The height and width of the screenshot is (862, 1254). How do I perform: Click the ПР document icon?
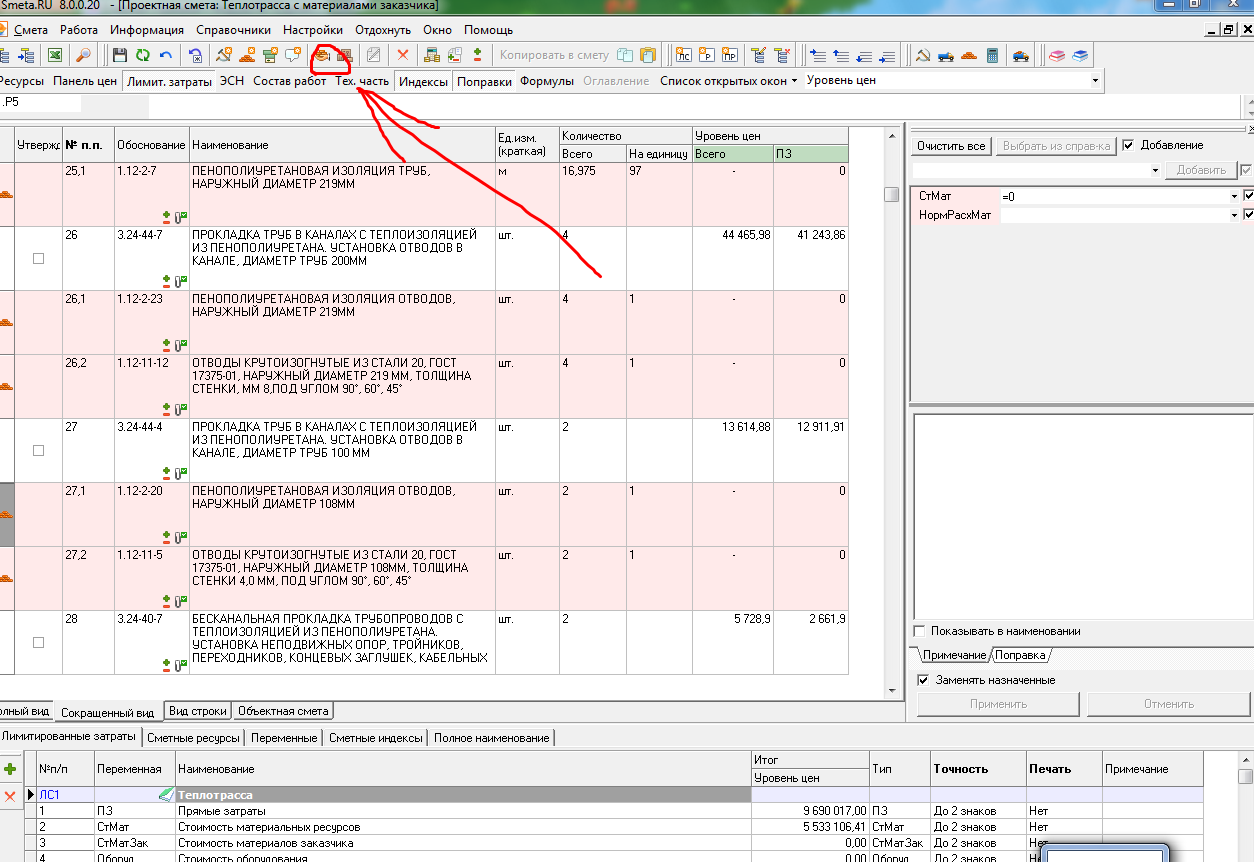pyautogui.click(x=730, y=55)
